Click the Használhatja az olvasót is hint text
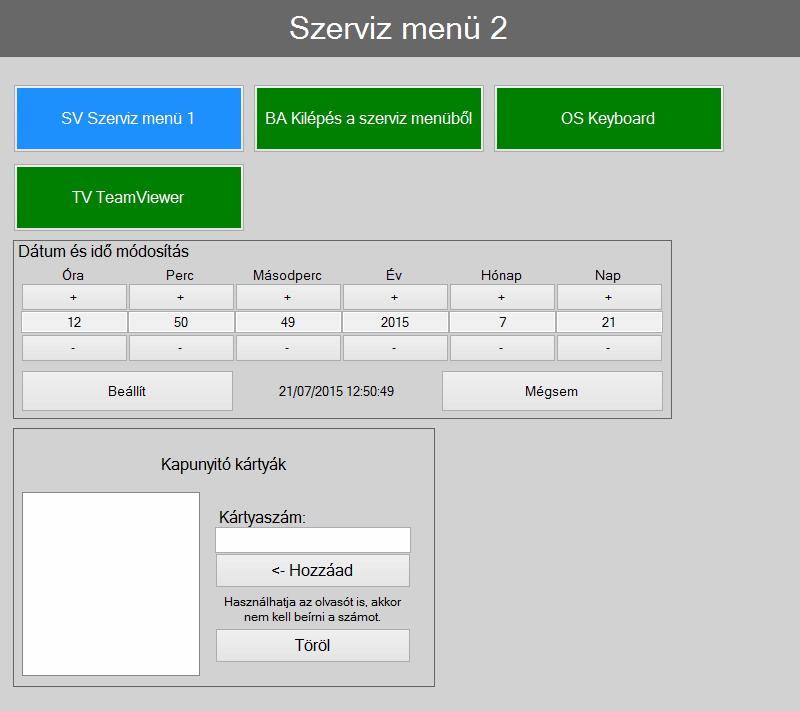Viewport: 800px width, 711px height. click(312, 610)
